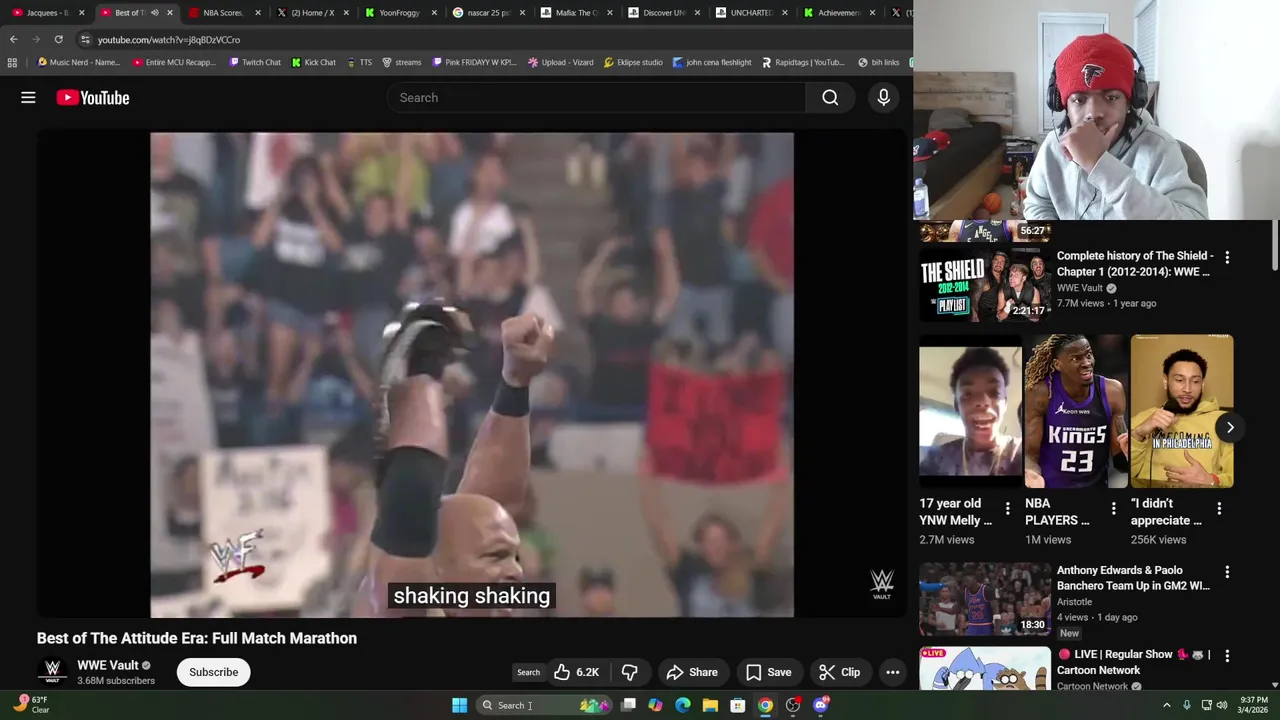Screen dimensions: 1280x720
Task: Open the TTS bookmark
Action: click(x=359, y=62)
